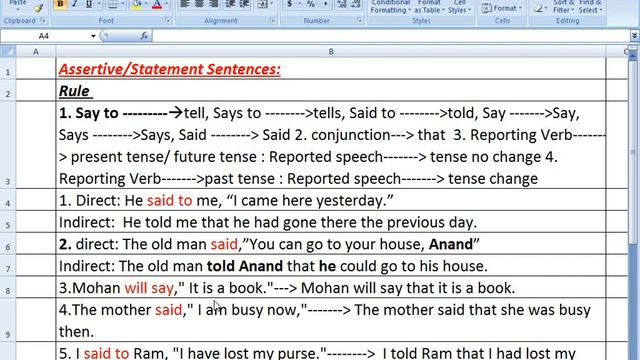Viewport: 640px width, 360px height.
Task: Select empty cell A1
Action: pos(36,68)
